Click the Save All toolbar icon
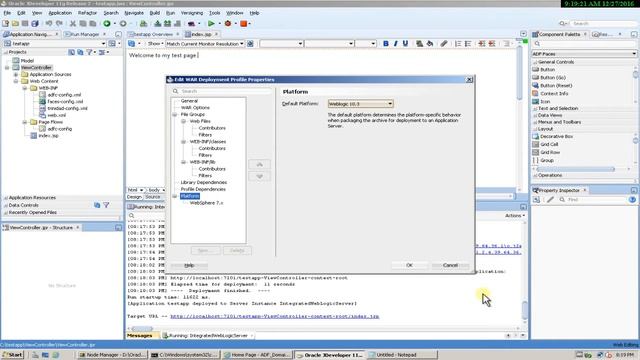Viewport: 640px width, 360px height. (x=35, y=24)
